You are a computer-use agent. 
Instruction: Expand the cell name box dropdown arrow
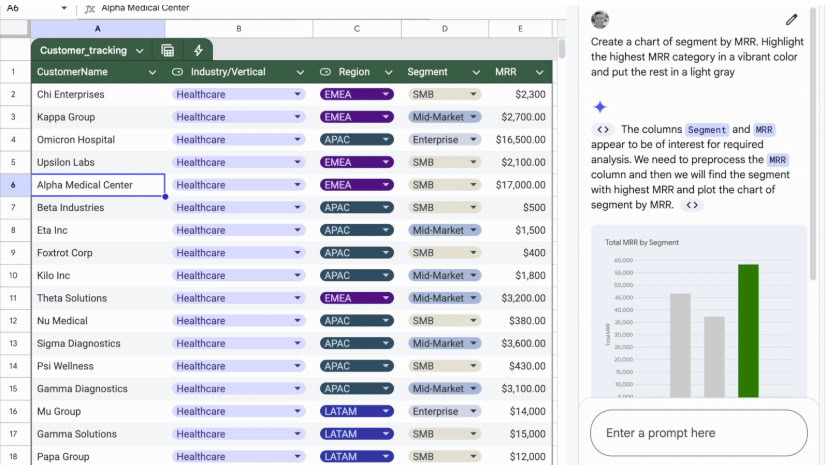click(x=64, y=8)
